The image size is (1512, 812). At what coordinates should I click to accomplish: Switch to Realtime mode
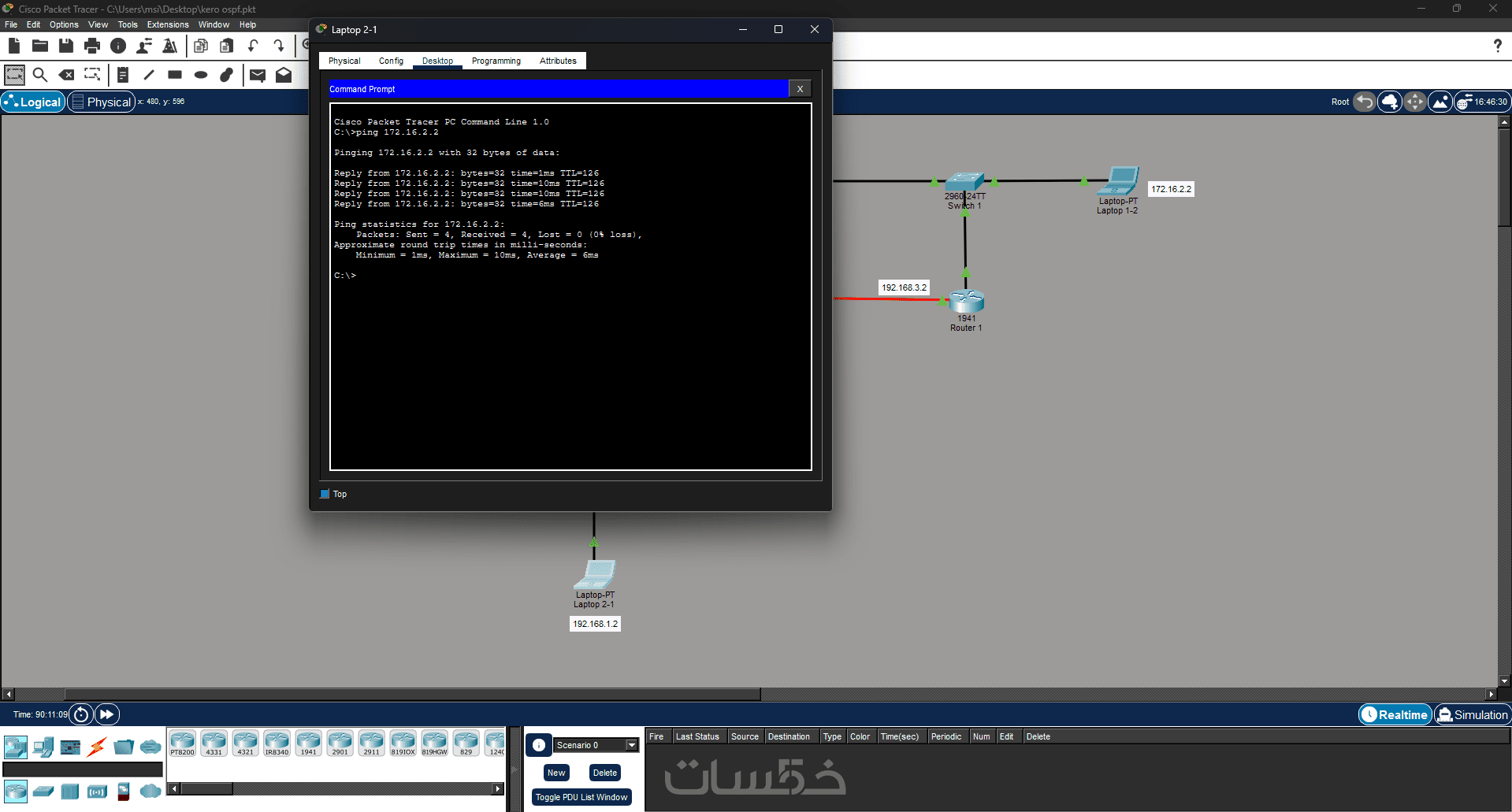[x=1395, y=714]
